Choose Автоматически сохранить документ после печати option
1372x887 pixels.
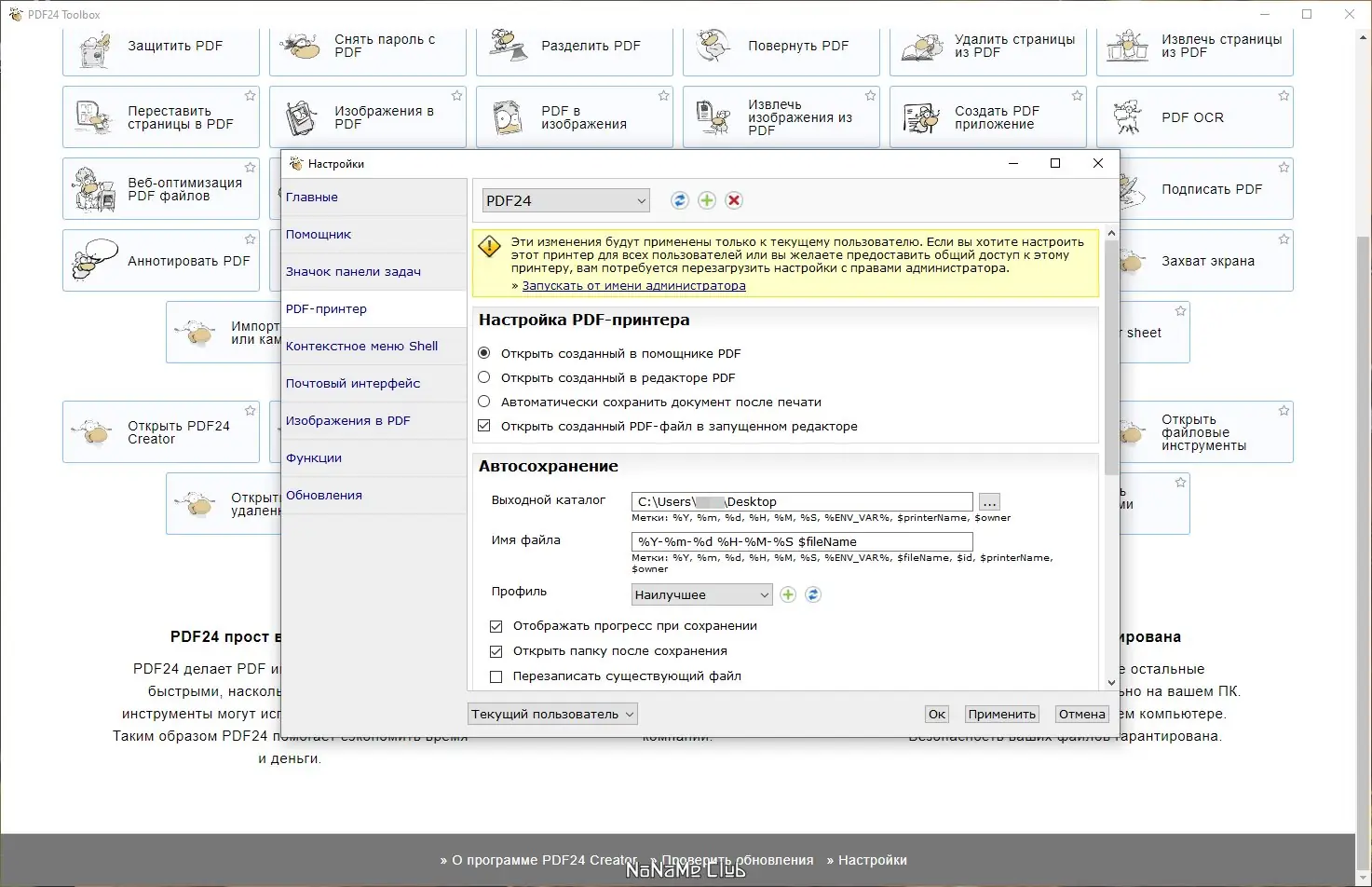[484, 402]
